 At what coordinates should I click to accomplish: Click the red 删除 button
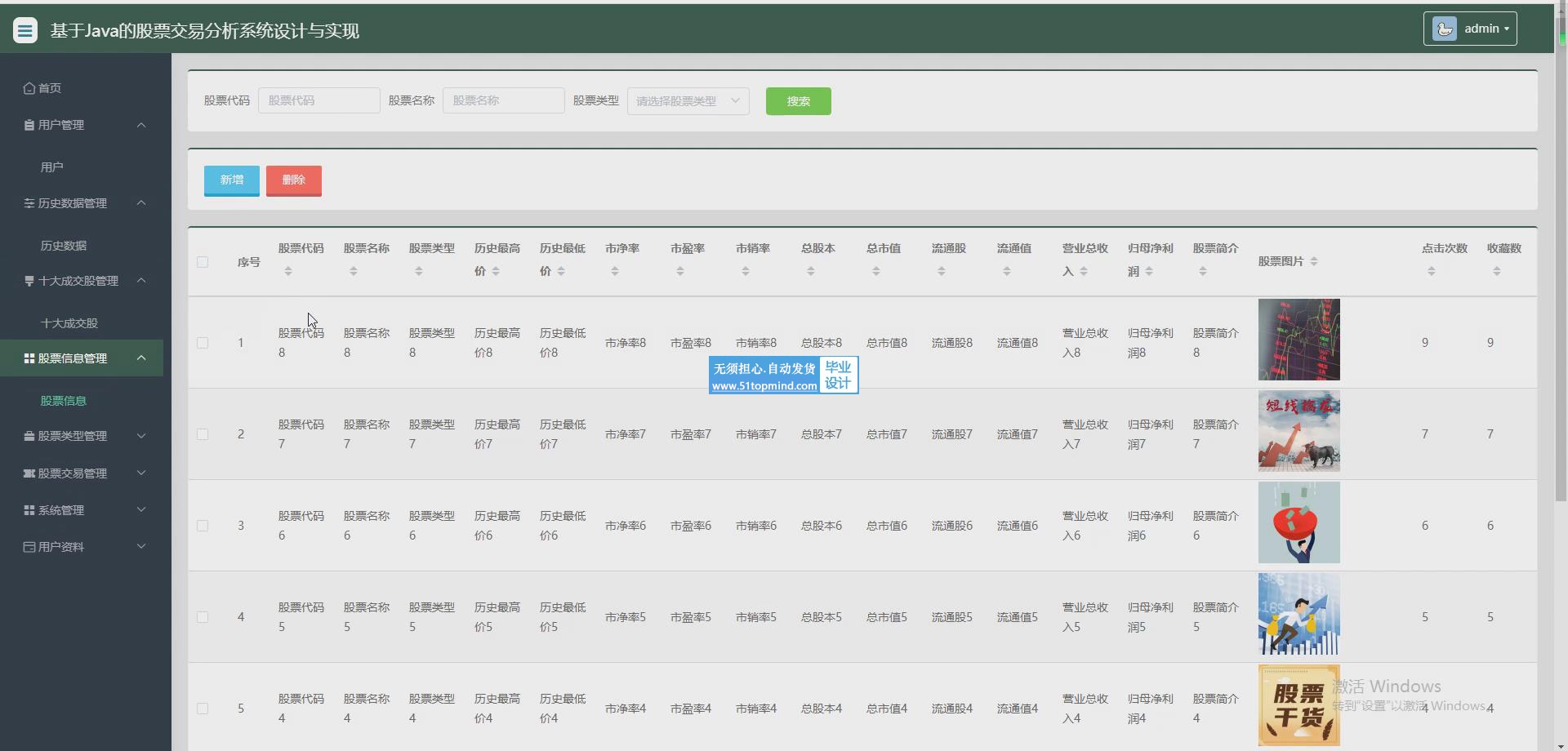pyautogui.click(x=294, y=180)
